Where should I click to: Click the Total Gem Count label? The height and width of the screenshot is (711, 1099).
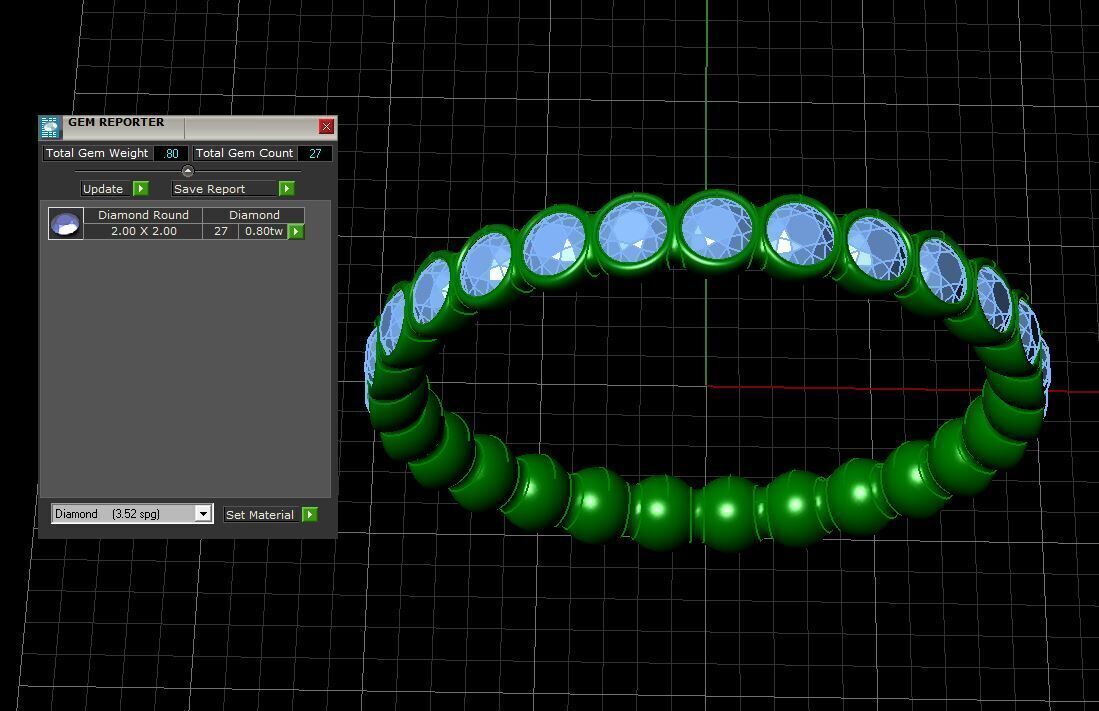pyautogui.click(x=244, y=154)
